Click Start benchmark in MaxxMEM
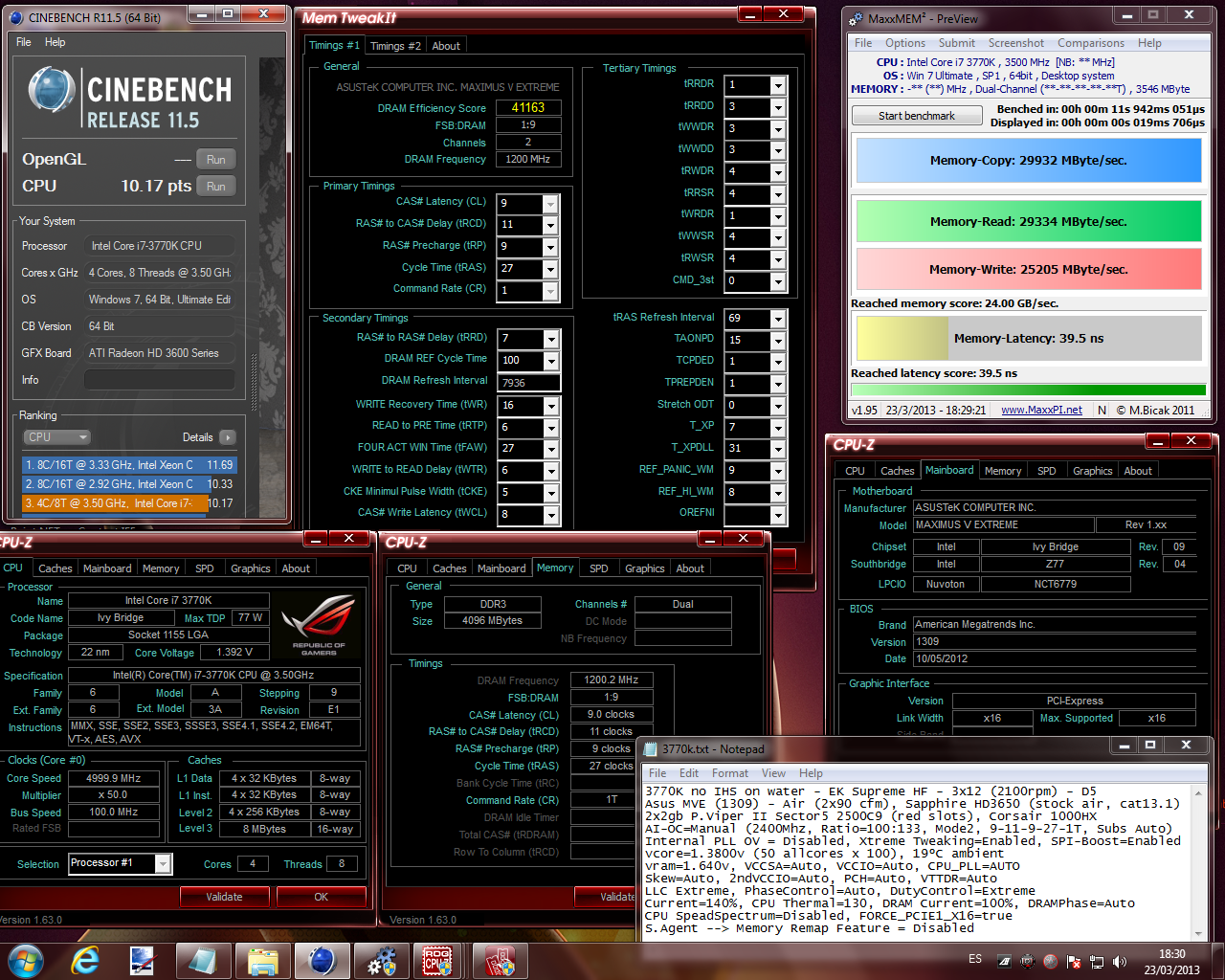Image resolution: width=1225 pixels, height=980 pixels. click(x=917, y=116)
